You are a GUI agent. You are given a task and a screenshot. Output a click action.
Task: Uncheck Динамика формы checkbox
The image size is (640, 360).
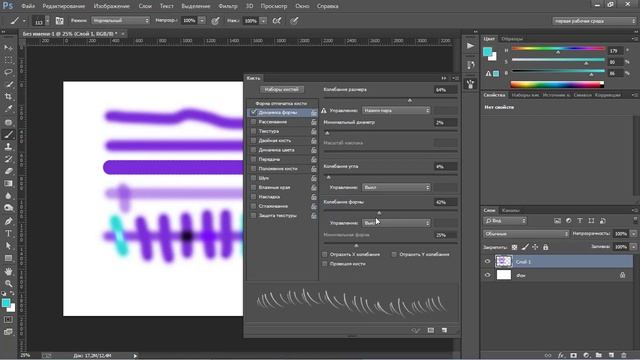(x=253, y=112)
